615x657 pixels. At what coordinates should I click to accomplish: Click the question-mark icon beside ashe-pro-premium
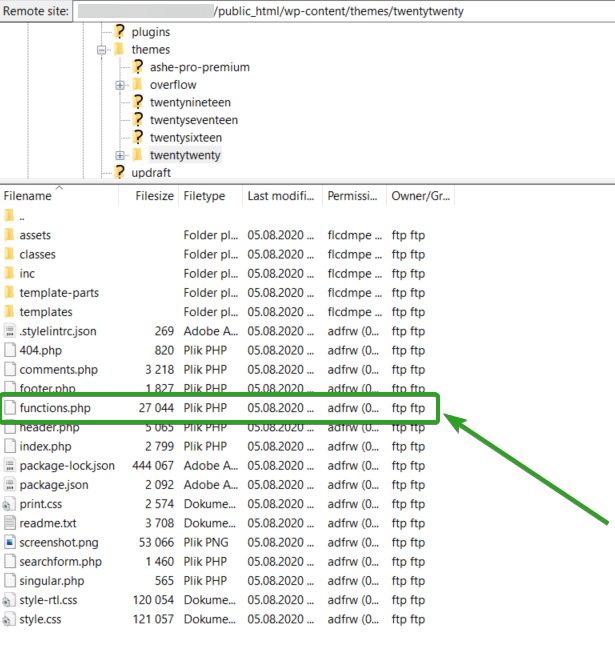tap(138, 67)
